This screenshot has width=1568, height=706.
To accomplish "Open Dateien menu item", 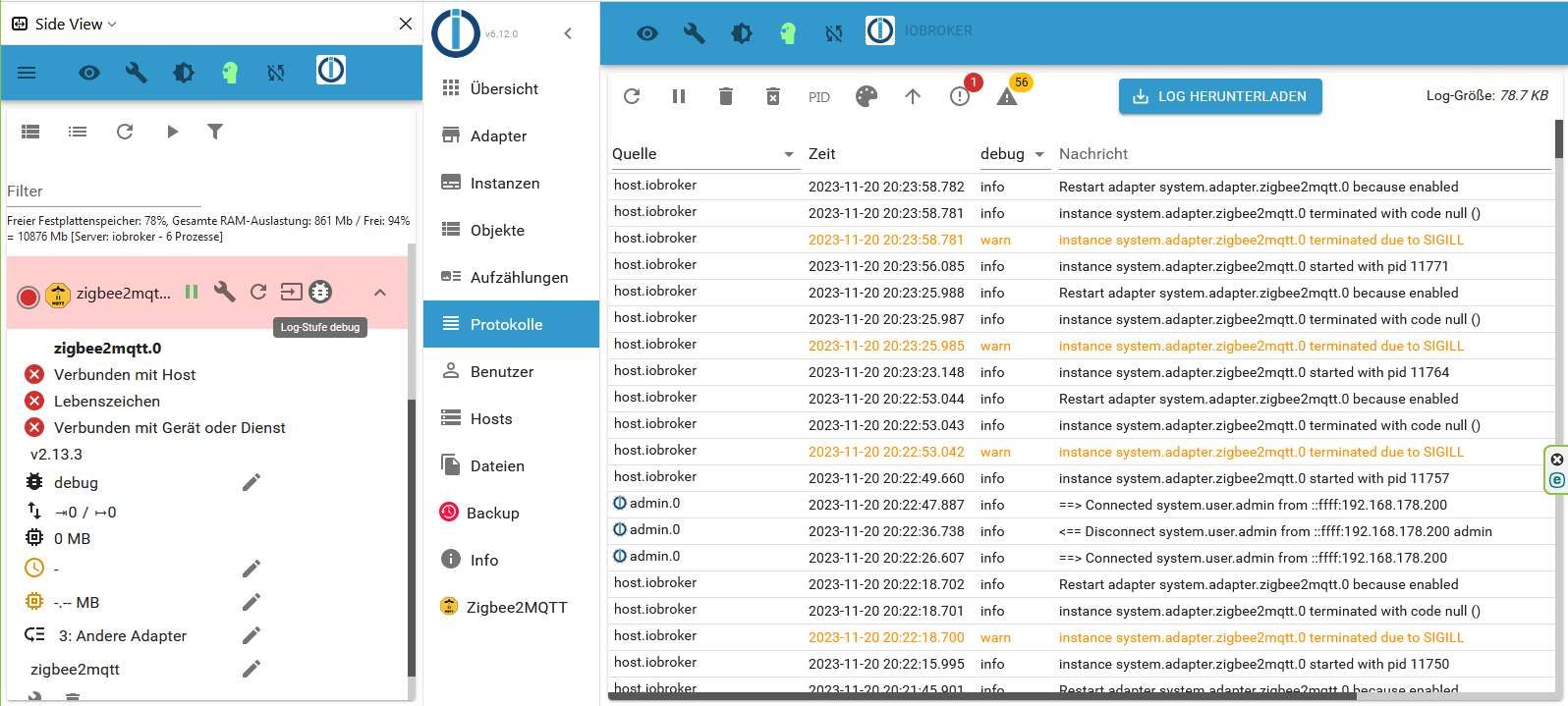I will tap(511, 465).
